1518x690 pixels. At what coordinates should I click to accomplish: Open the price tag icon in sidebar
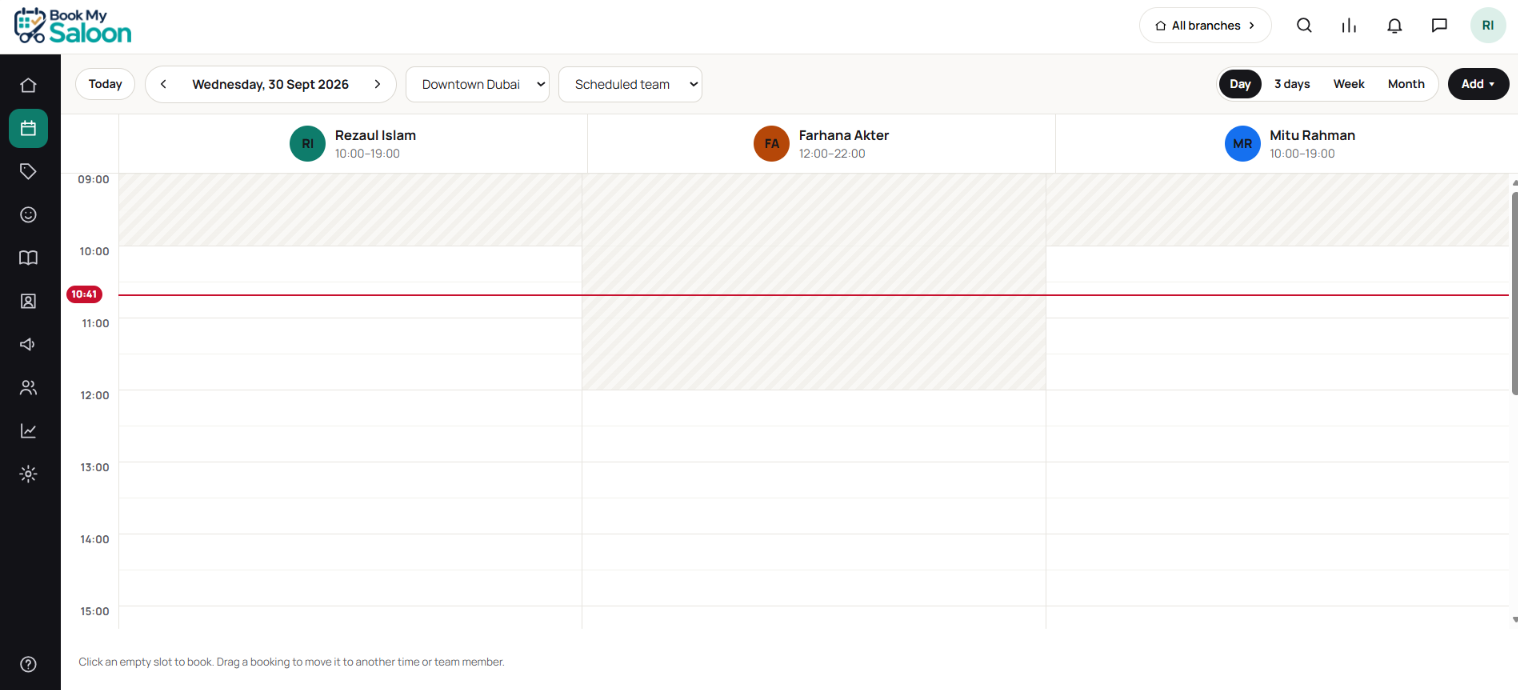coord(28,171)
